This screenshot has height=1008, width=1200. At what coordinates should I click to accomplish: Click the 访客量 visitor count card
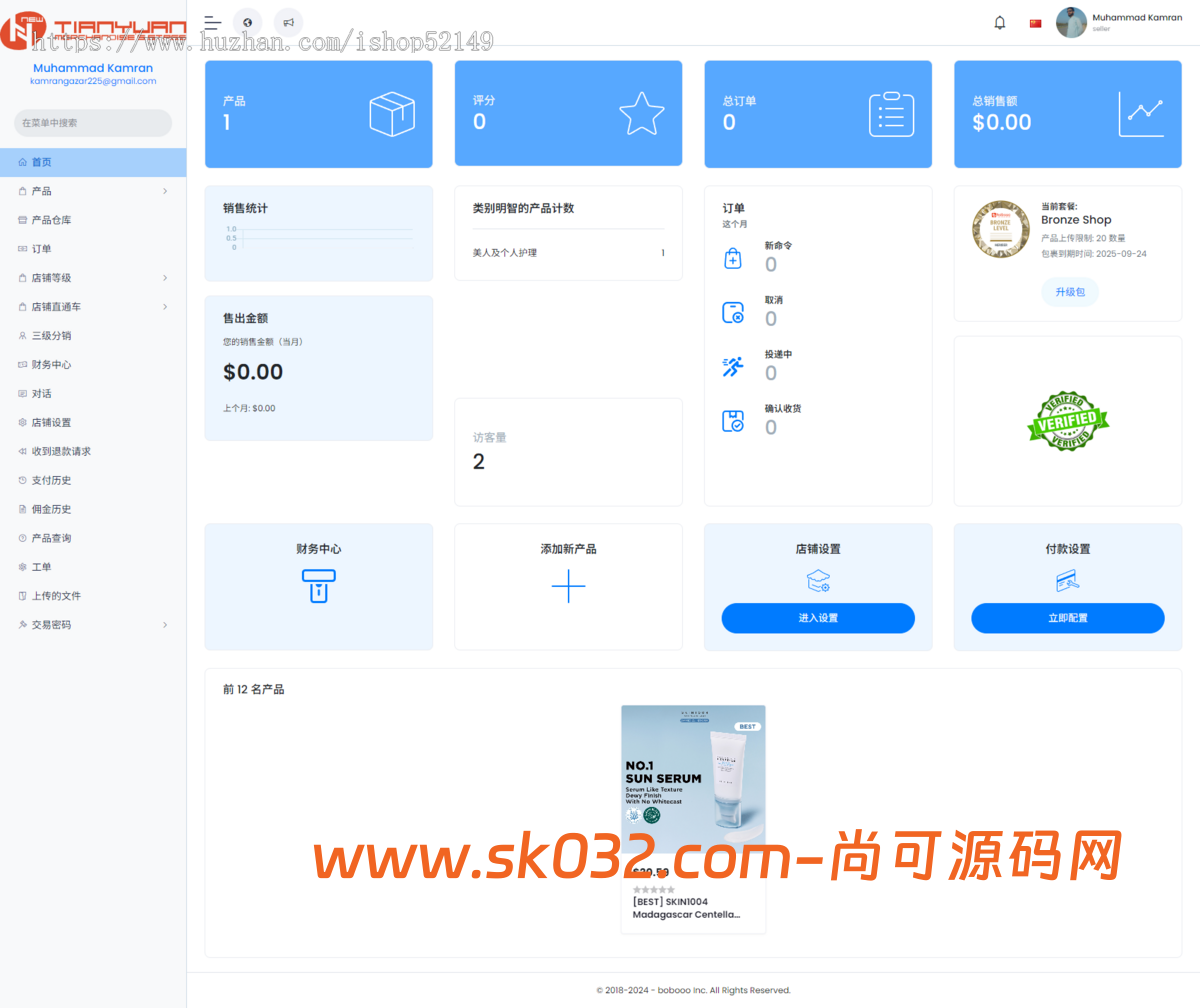pos(568,452)
